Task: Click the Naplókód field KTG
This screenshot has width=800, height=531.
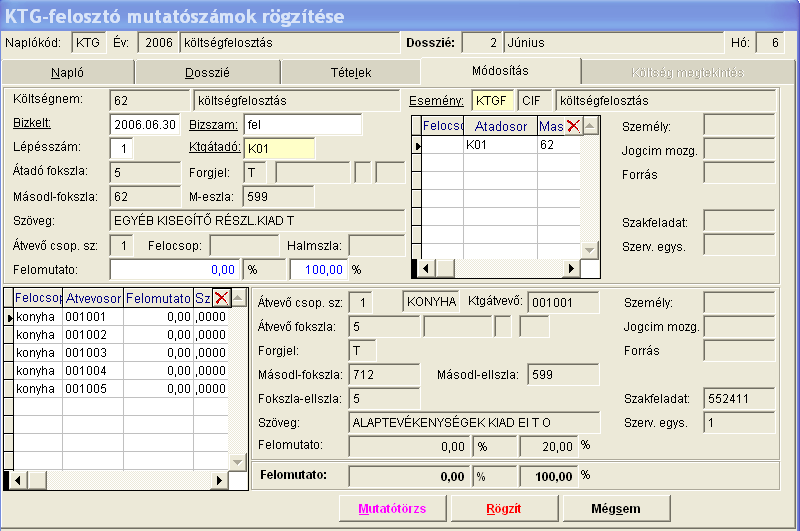Action: pos(88,43)
